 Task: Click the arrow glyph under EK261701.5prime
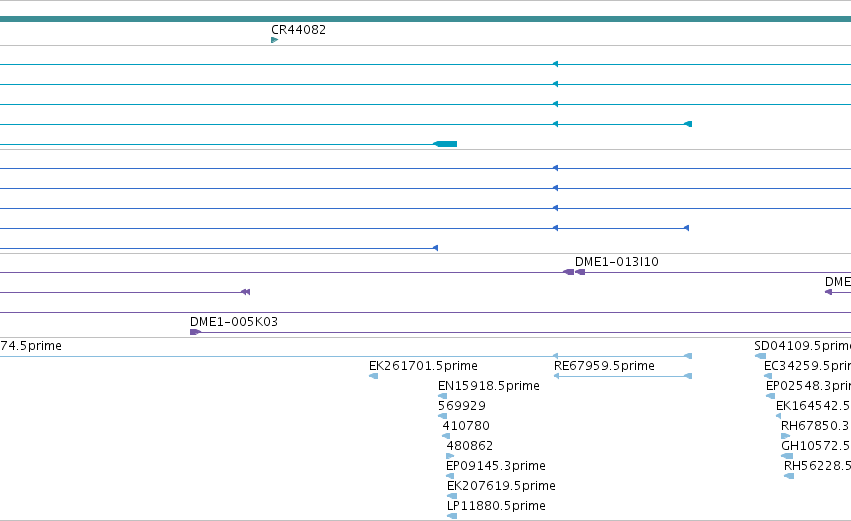coord(373,376)
